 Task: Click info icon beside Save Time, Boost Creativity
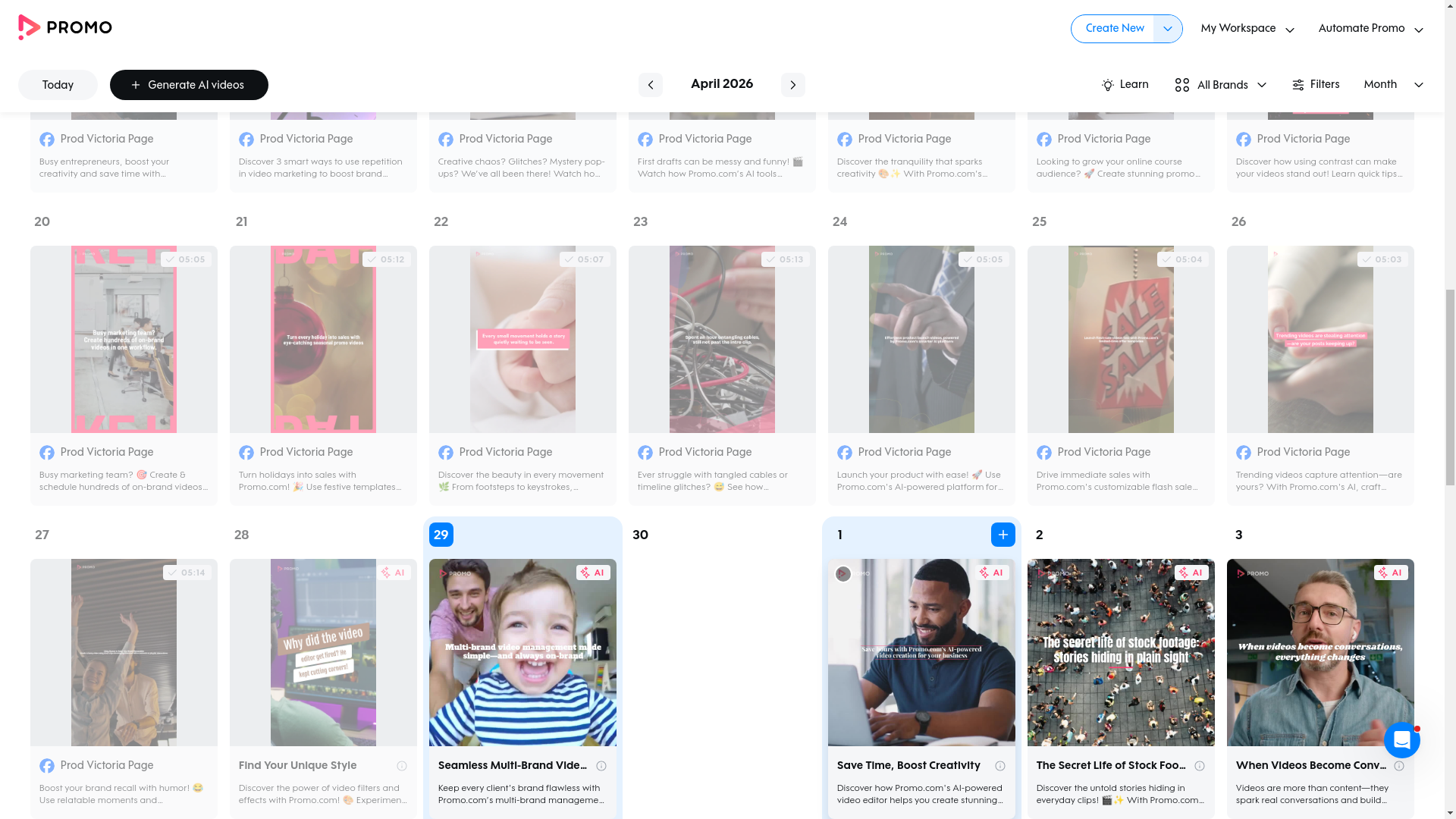(999, 766)
